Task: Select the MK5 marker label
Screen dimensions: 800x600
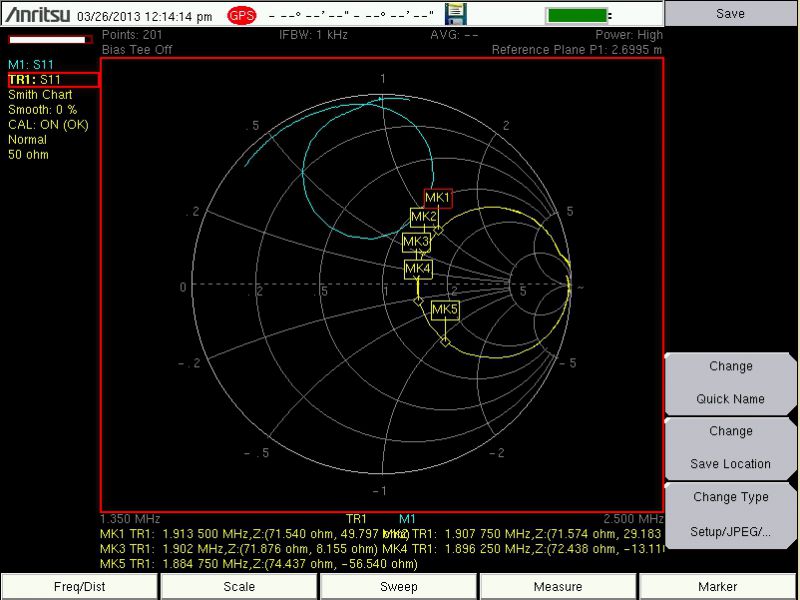Action: [x=445, y=310]
